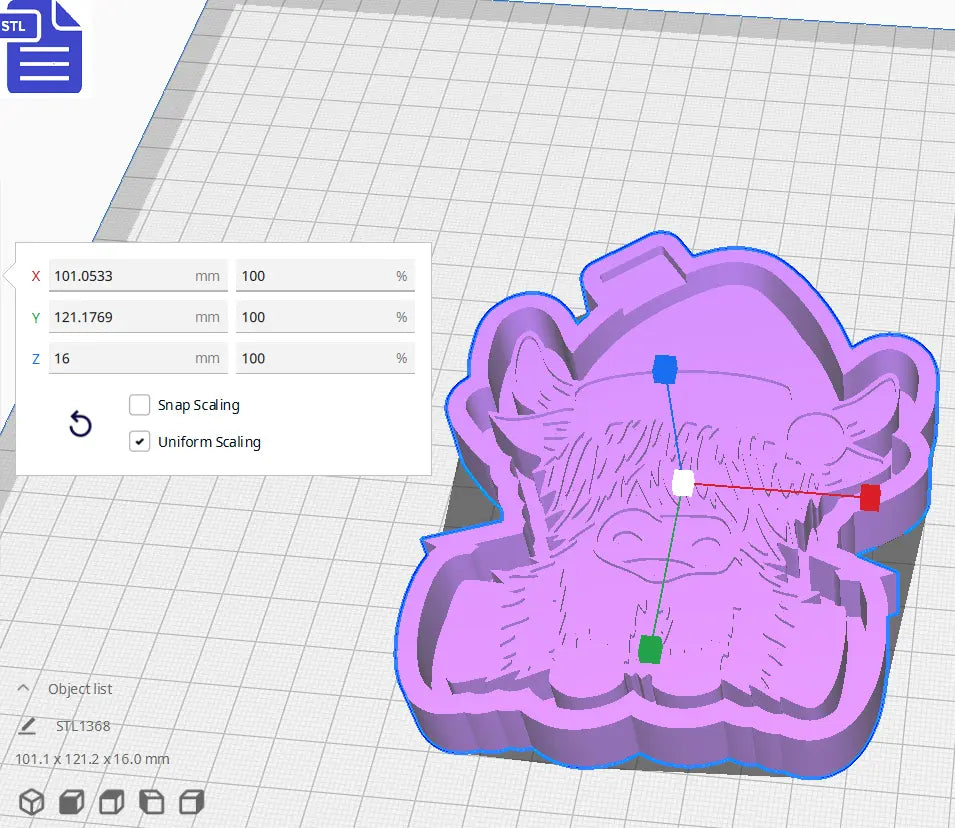Enable the Snap Scaling checkbox
Viewport: 955px width, 828px height.
pyautogui.click(x=139, y=405)
